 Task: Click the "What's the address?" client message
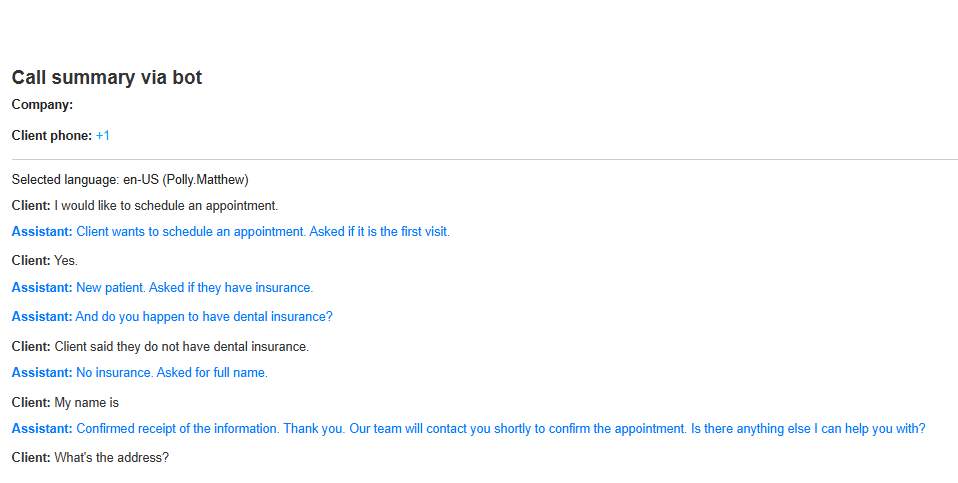click(112, 458)
